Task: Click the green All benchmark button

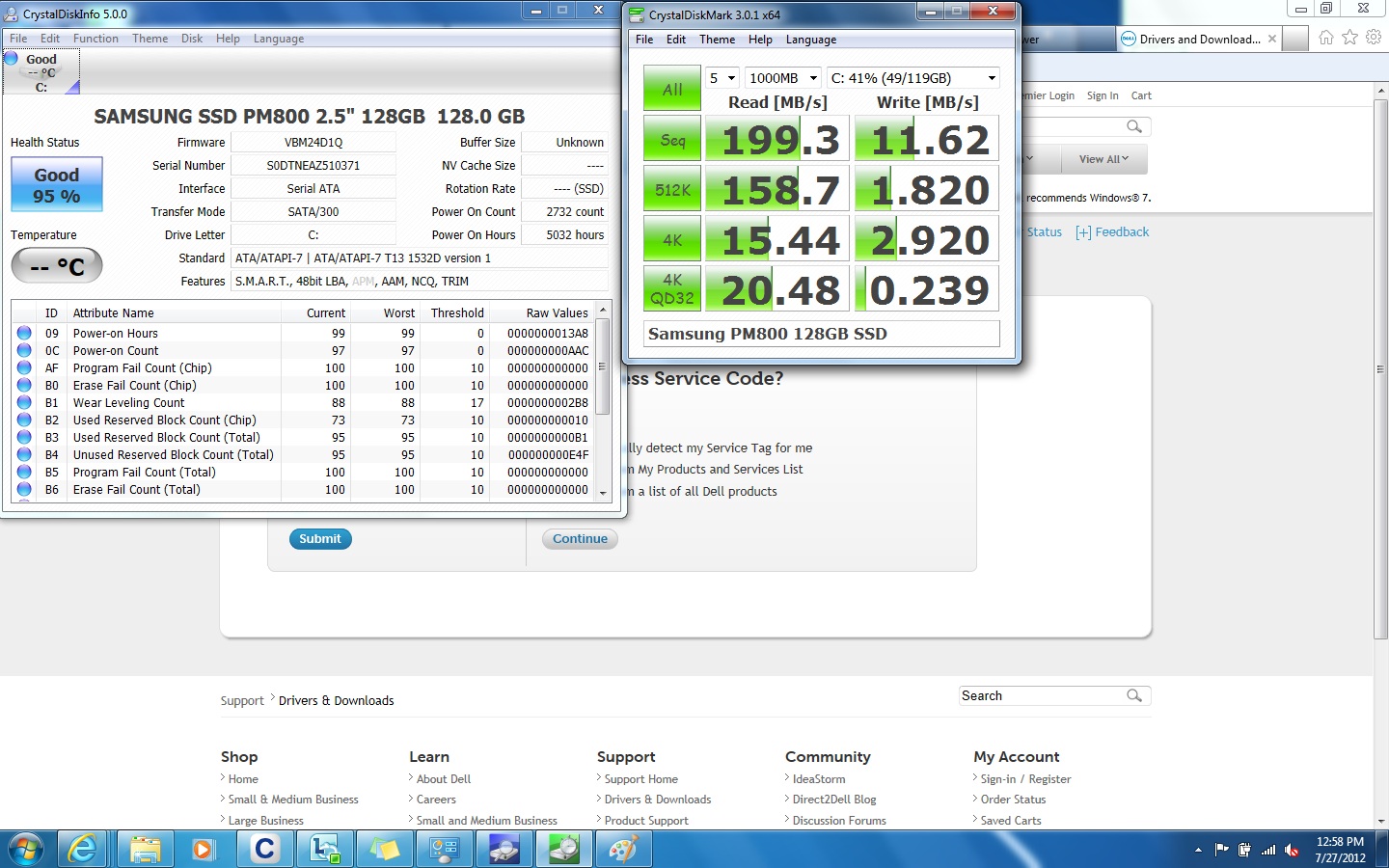Action: [x=672, y=89]
